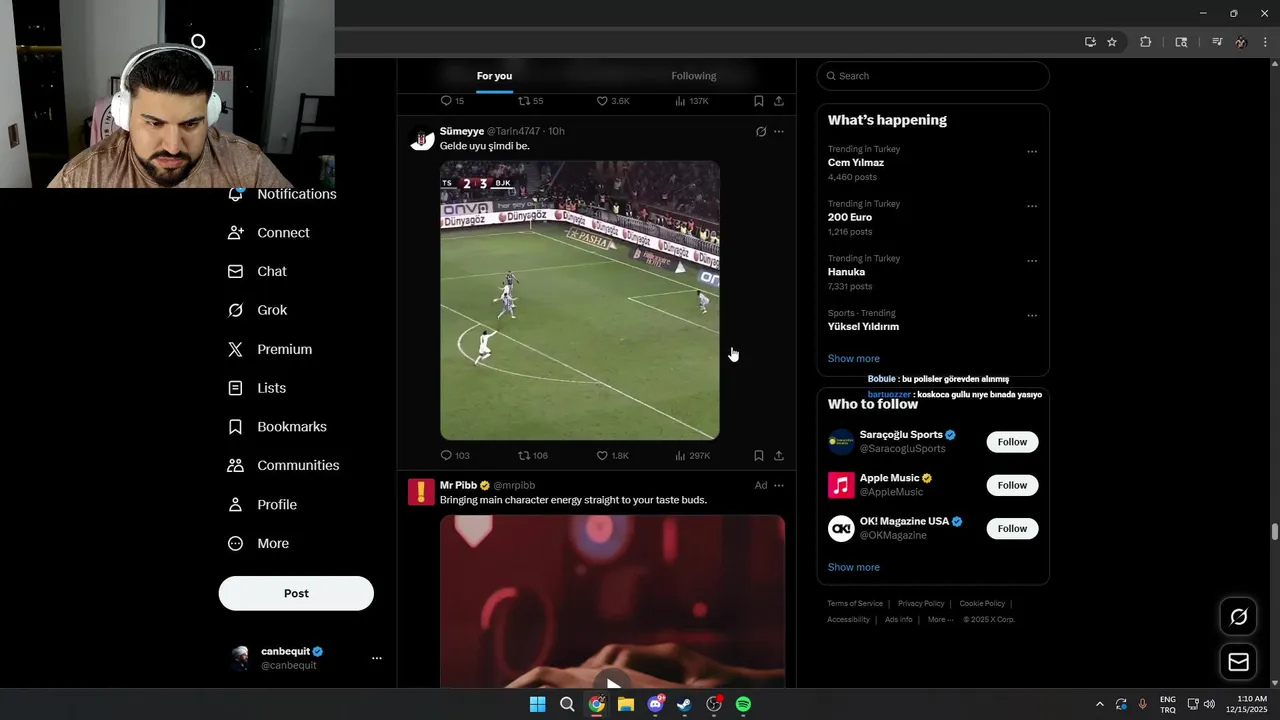Viewport: 1280px width, 720px height.
Task: Repost Sümeyye's post showing 106 reposts
Action: click(x=533, y=456)
